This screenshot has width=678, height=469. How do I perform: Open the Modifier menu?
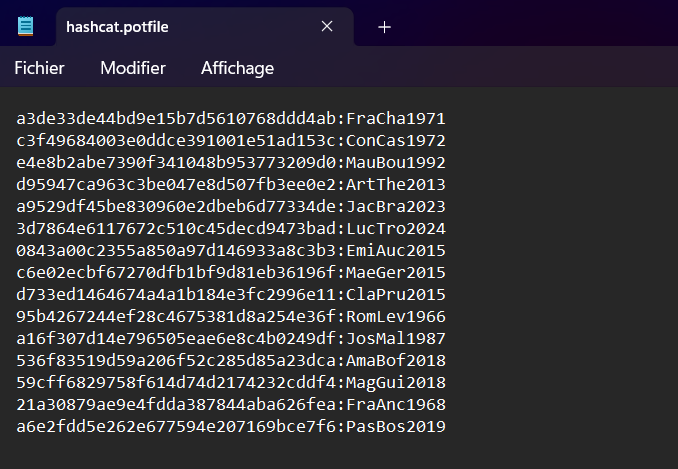133,68
